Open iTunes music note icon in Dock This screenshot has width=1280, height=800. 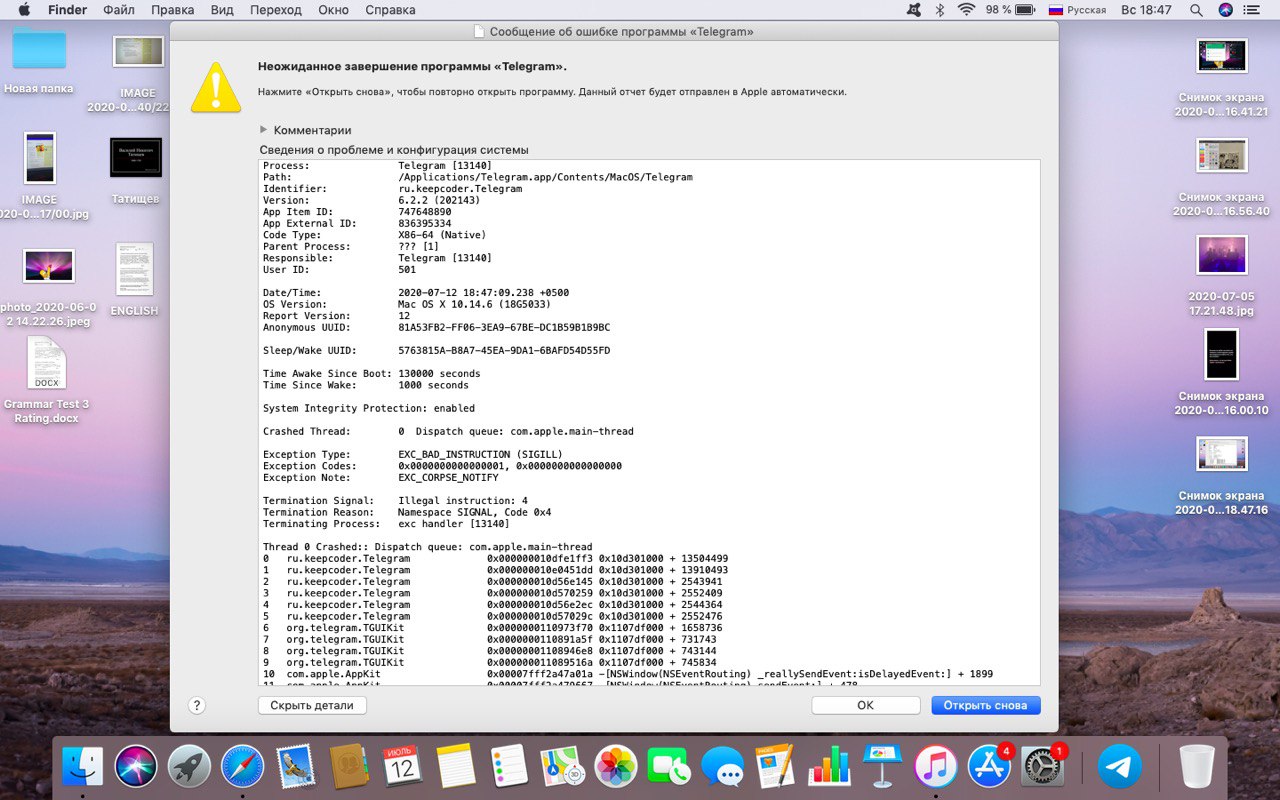pyautogui.click(x=936, y=767)
